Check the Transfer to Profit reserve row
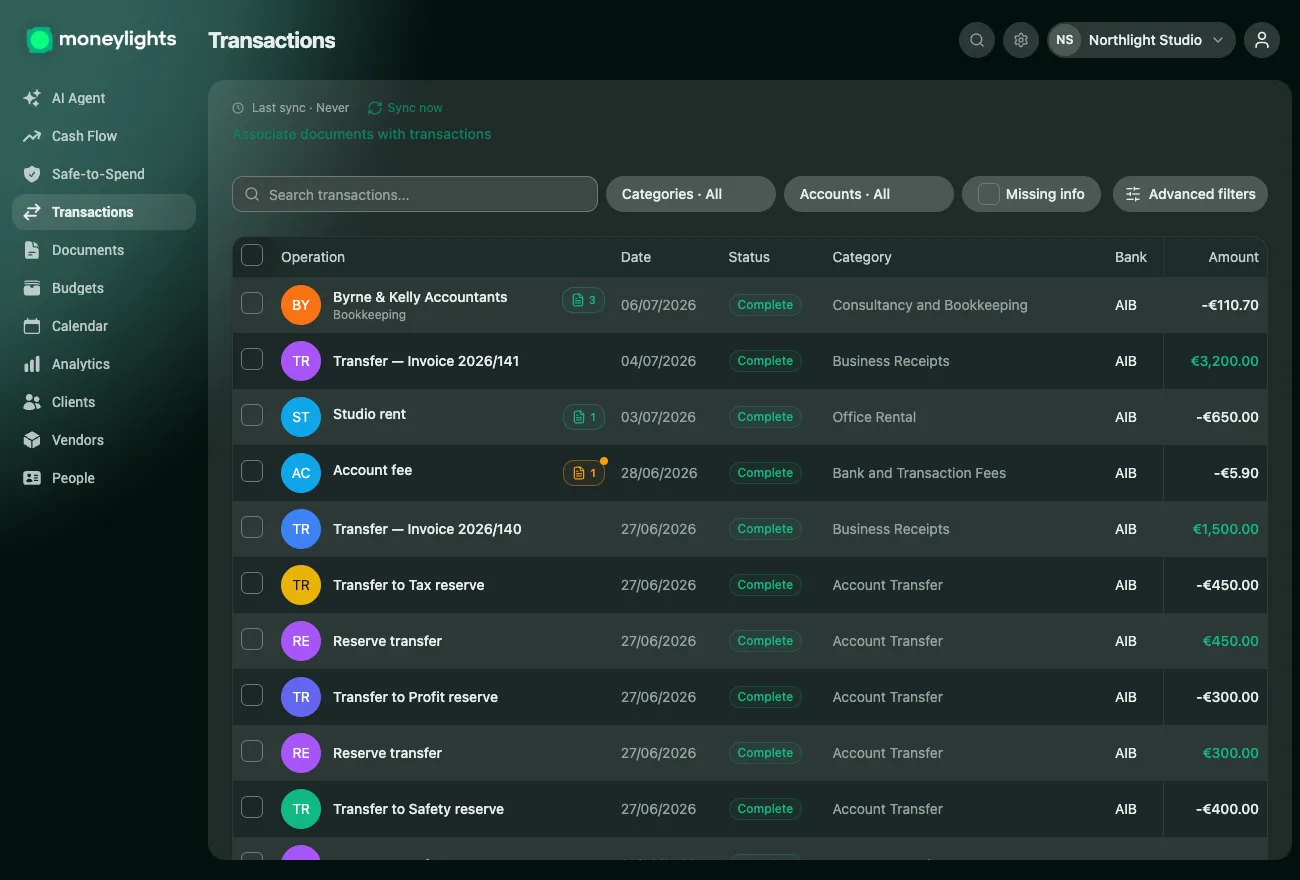The height and width of the screenshot is (880, 1300). [252, 695]
